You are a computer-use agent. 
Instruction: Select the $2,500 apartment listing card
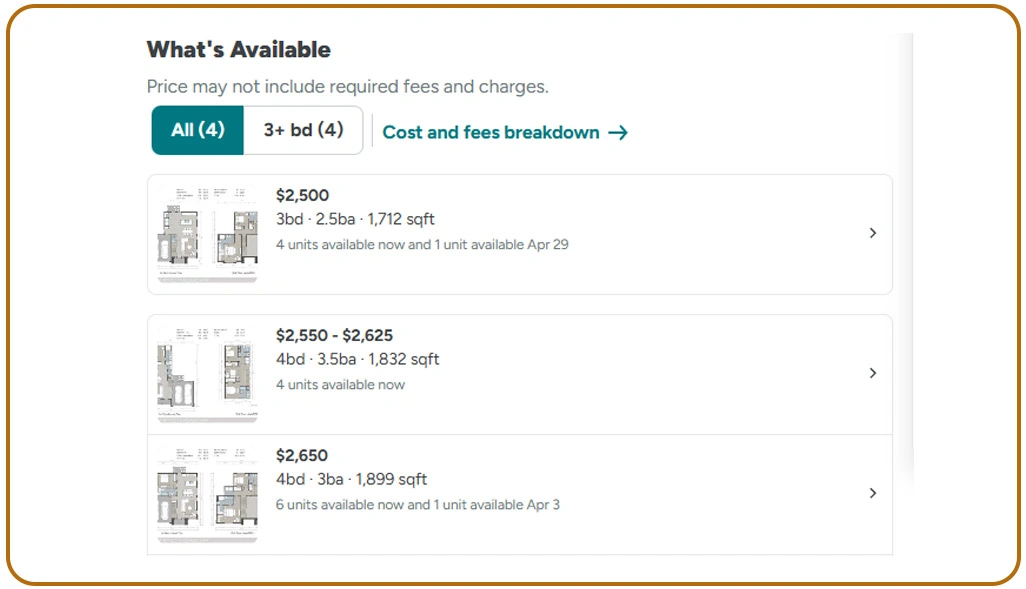point(520,233)
